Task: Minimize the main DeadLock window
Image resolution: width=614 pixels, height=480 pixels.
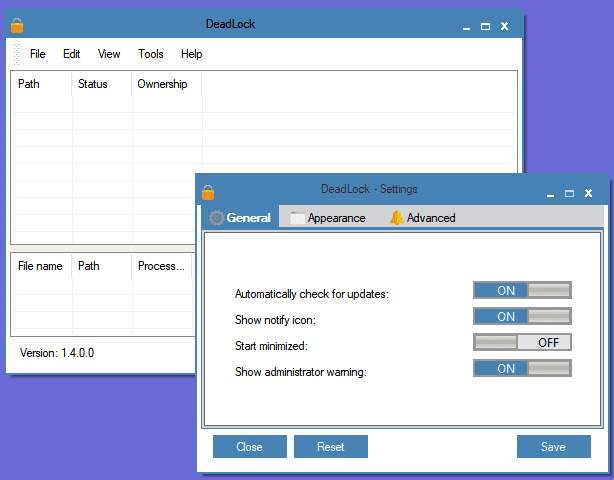Action: point(466,27)
